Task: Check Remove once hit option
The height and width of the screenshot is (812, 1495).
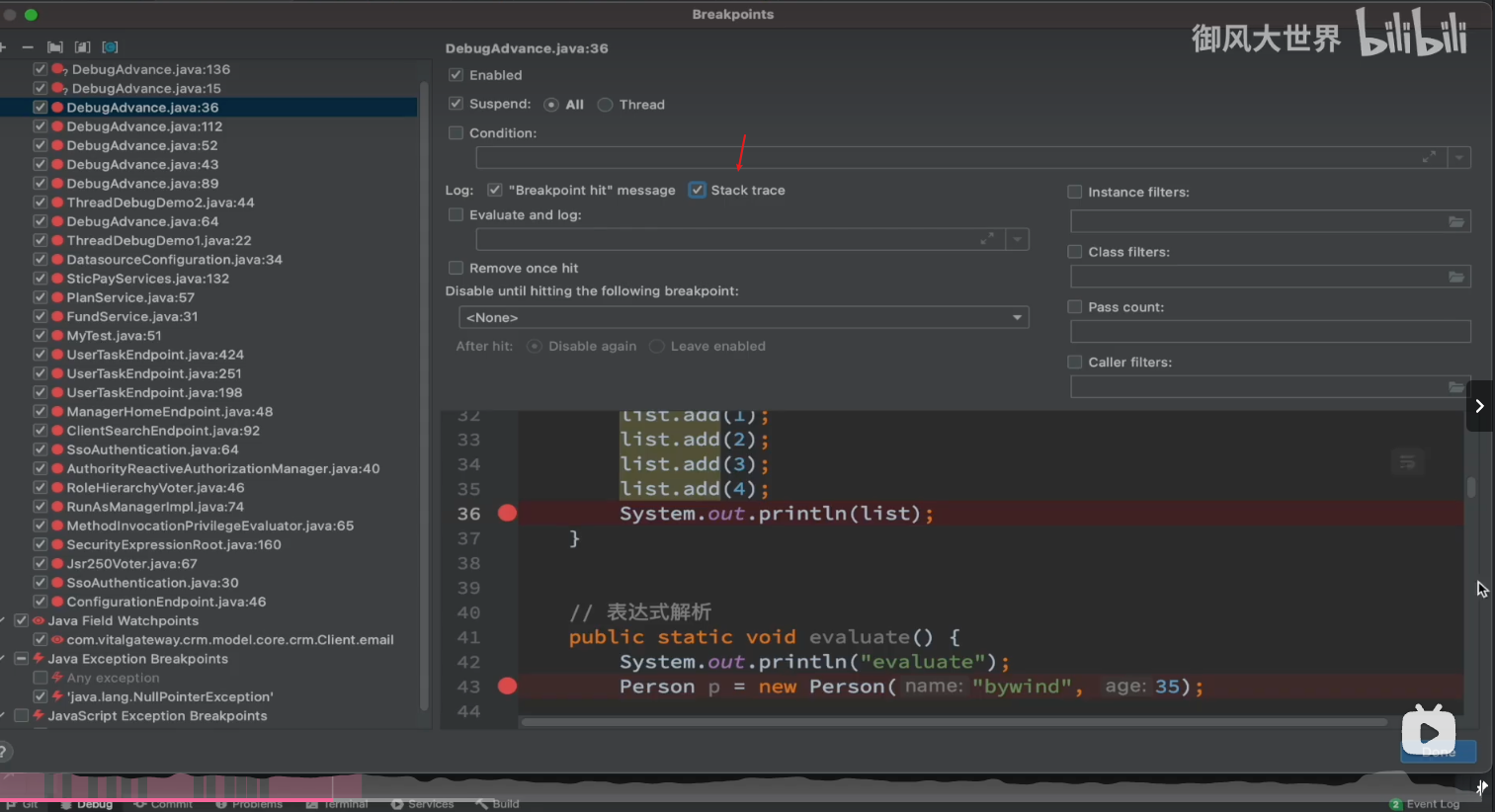Action: (456, 268)
